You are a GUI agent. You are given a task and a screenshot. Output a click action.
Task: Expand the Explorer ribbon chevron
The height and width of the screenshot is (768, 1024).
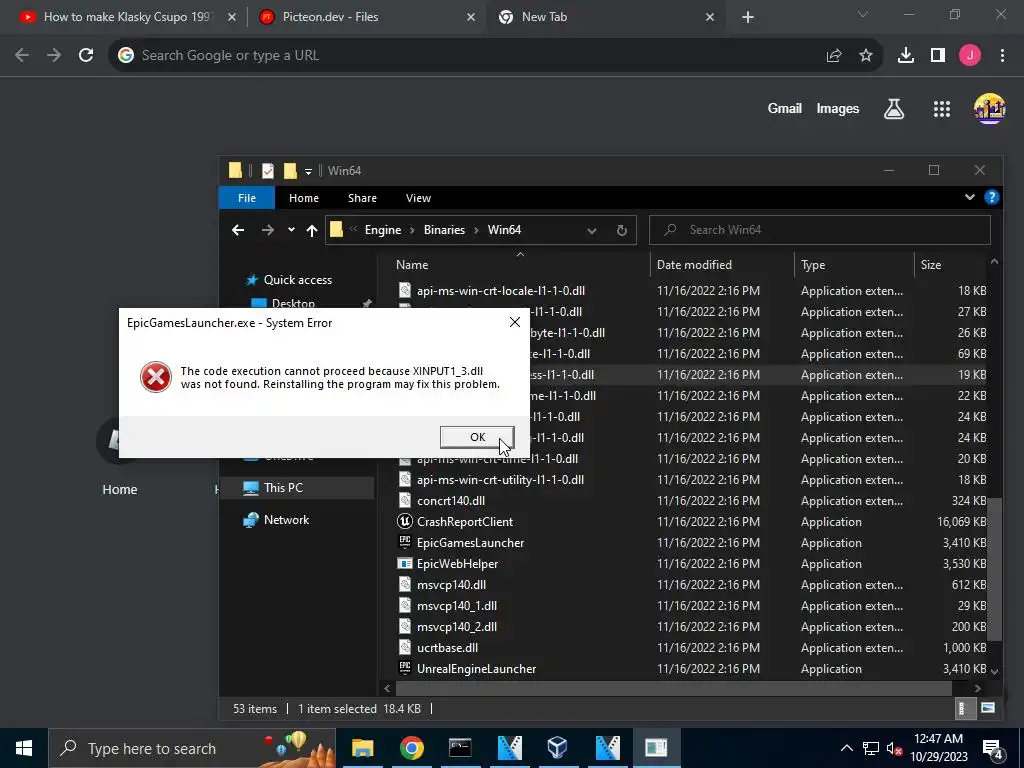click(969, 197)
